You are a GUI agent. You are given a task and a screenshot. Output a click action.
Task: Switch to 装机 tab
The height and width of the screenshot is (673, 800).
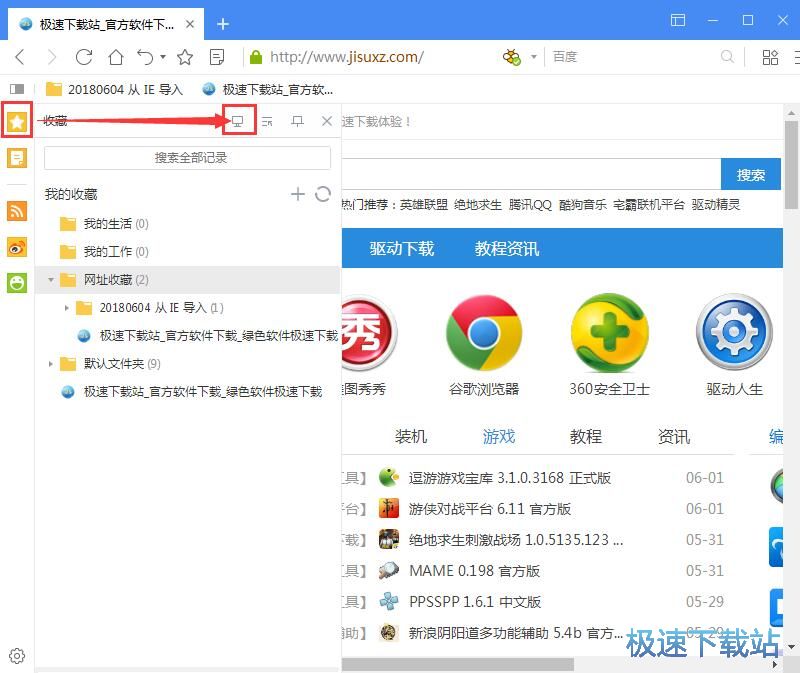410,437
